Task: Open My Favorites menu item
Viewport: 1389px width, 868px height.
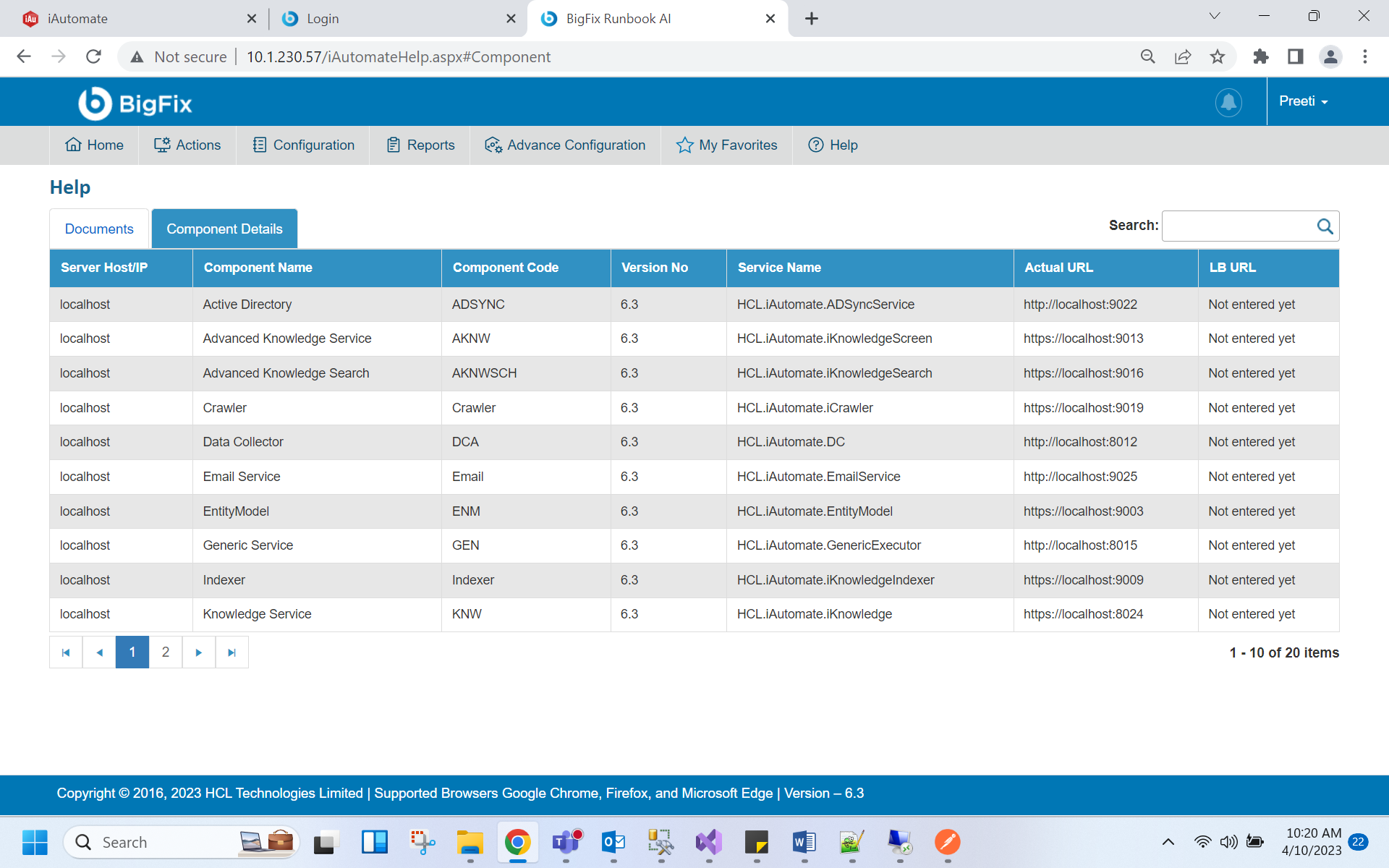Action: click(x=726, y=145)
